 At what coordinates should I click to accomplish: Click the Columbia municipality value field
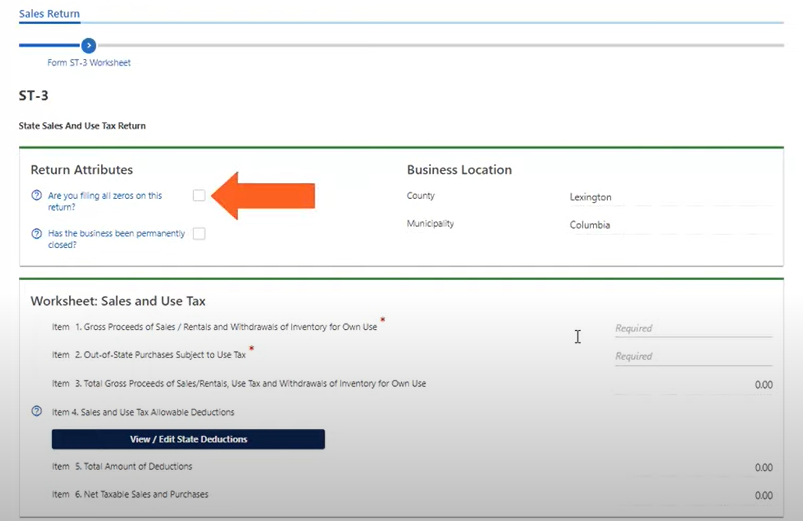click(x=671, y=225)
